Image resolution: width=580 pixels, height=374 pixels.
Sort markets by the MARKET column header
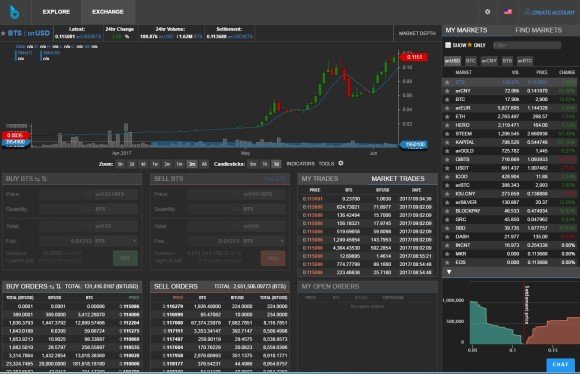point(463,73)
